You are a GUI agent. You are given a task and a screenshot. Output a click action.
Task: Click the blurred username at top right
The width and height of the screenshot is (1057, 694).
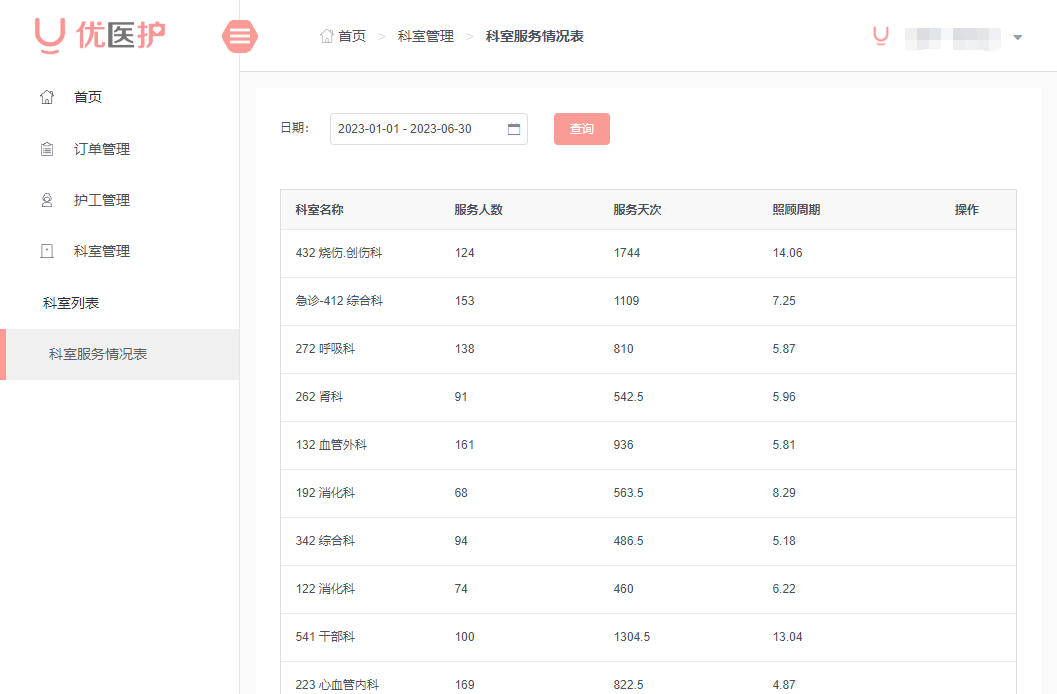click(x=953, y=38)
